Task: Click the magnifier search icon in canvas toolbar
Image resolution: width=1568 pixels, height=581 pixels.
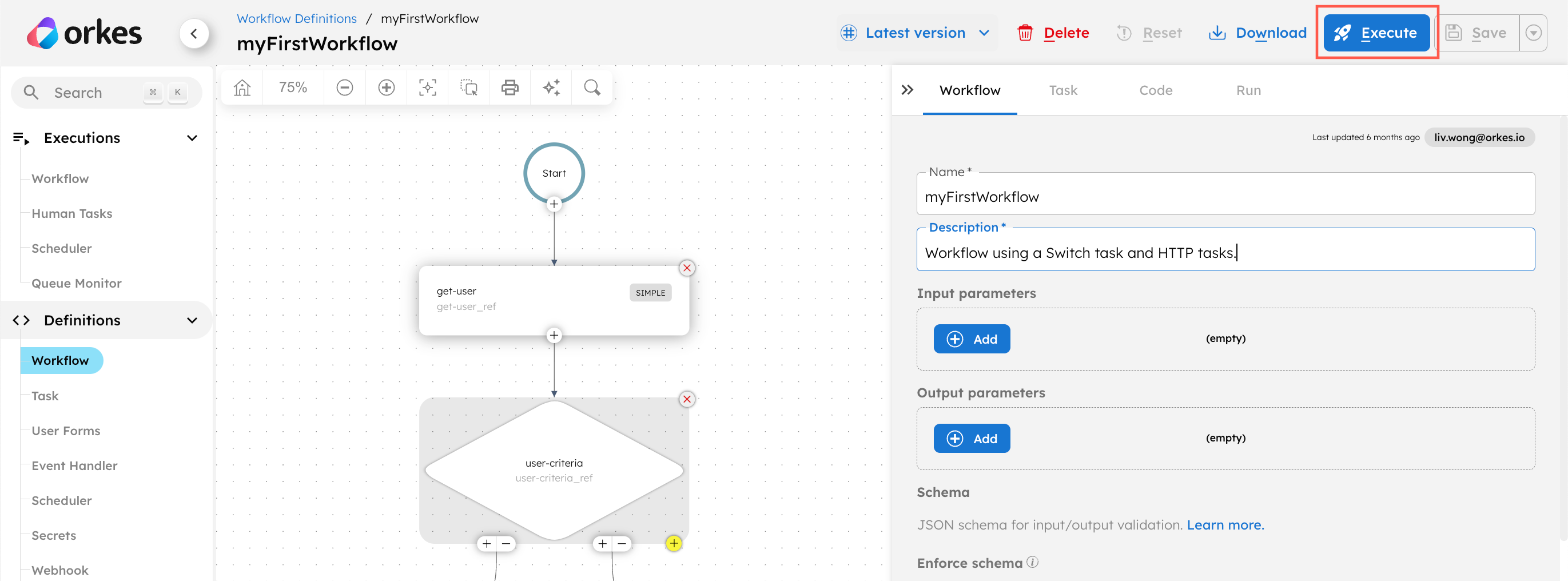Action: point(592,87)
